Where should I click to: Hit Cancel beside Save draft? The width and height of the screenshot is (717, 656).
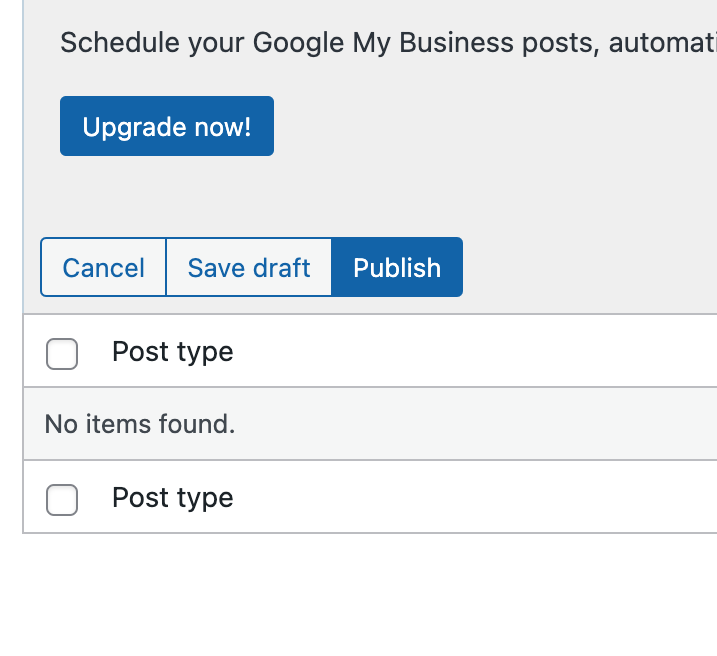(x=103, y=268)
